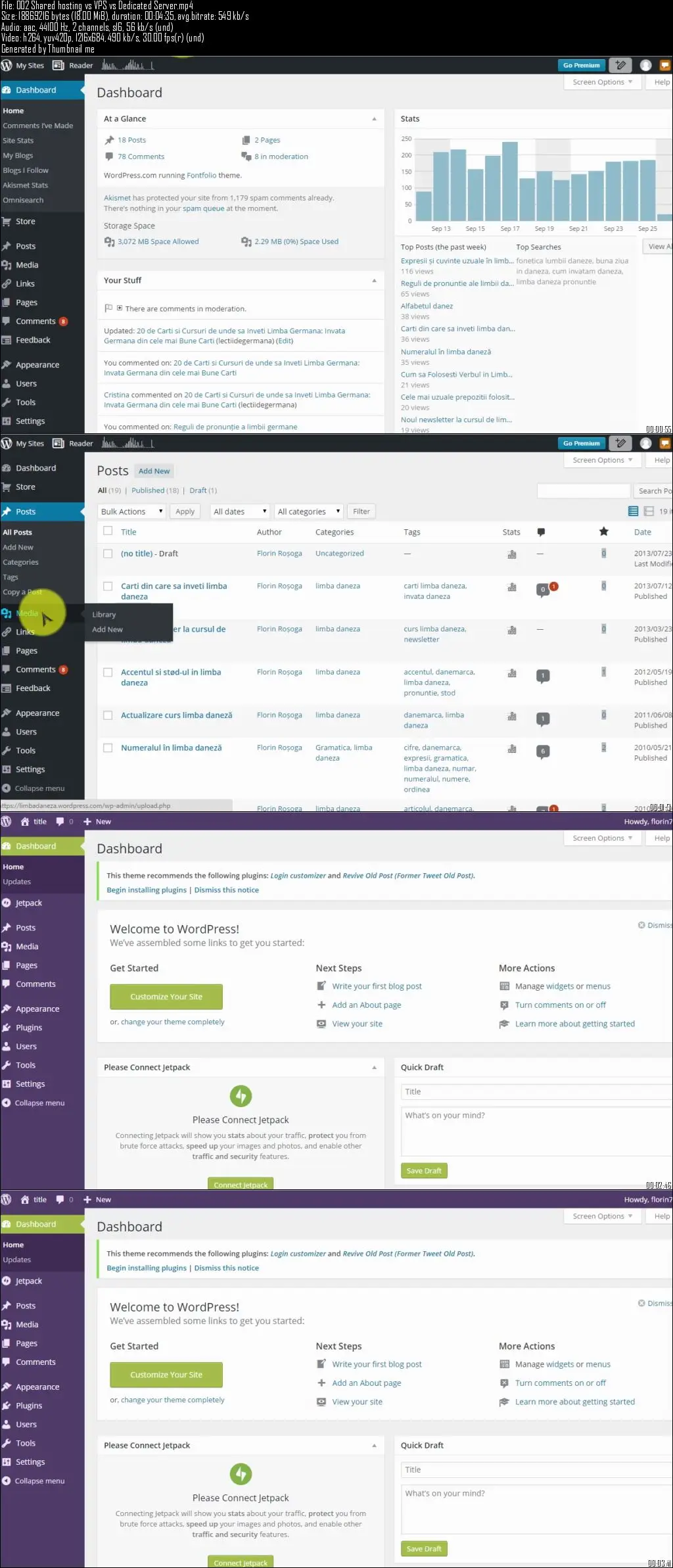673x1568 pixels.
Task: Click the media icon beside 3,072 MB Space Allowed
Action: pos(110,242)
